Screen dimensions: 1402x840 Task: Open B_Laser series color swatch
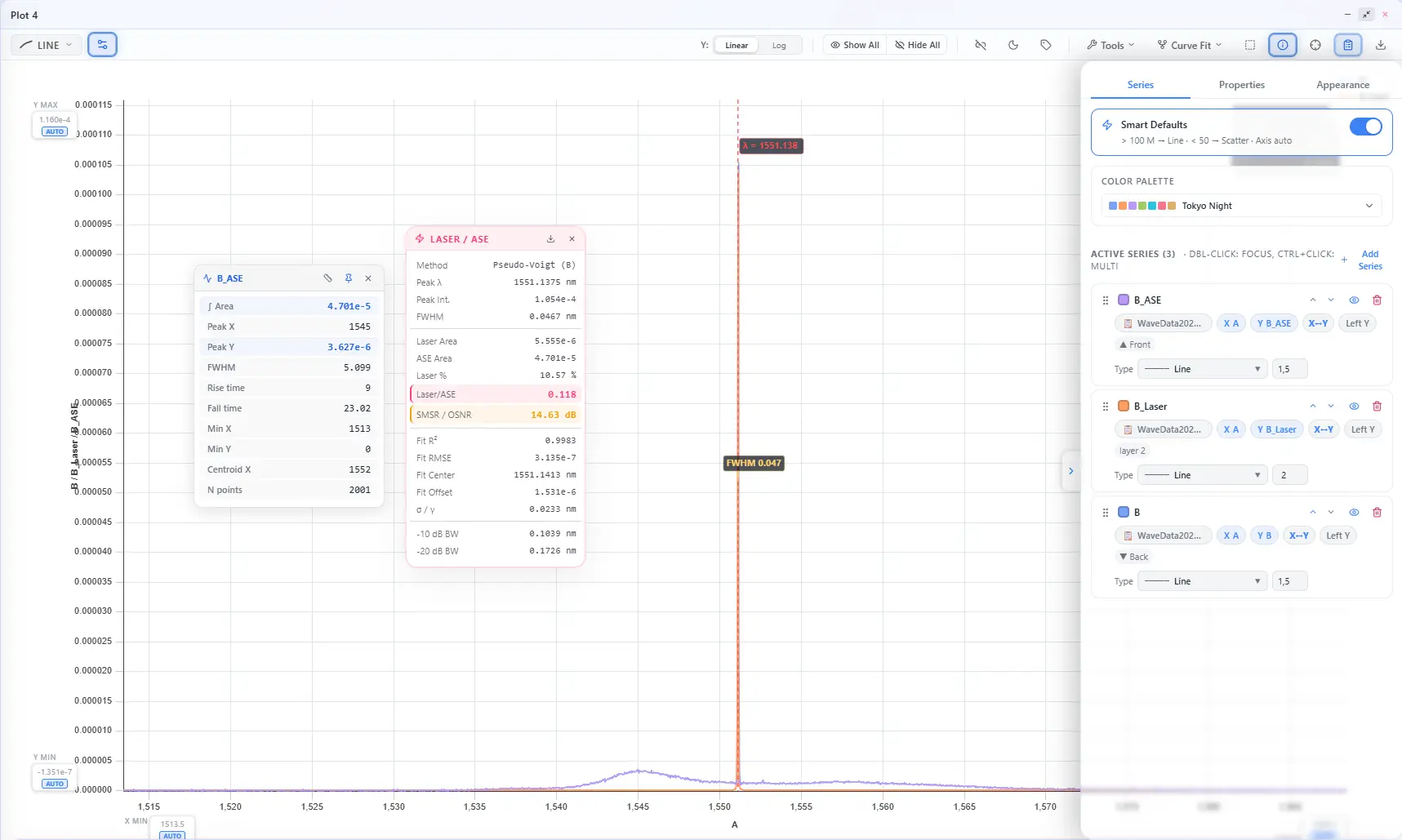coord(1124,407)
